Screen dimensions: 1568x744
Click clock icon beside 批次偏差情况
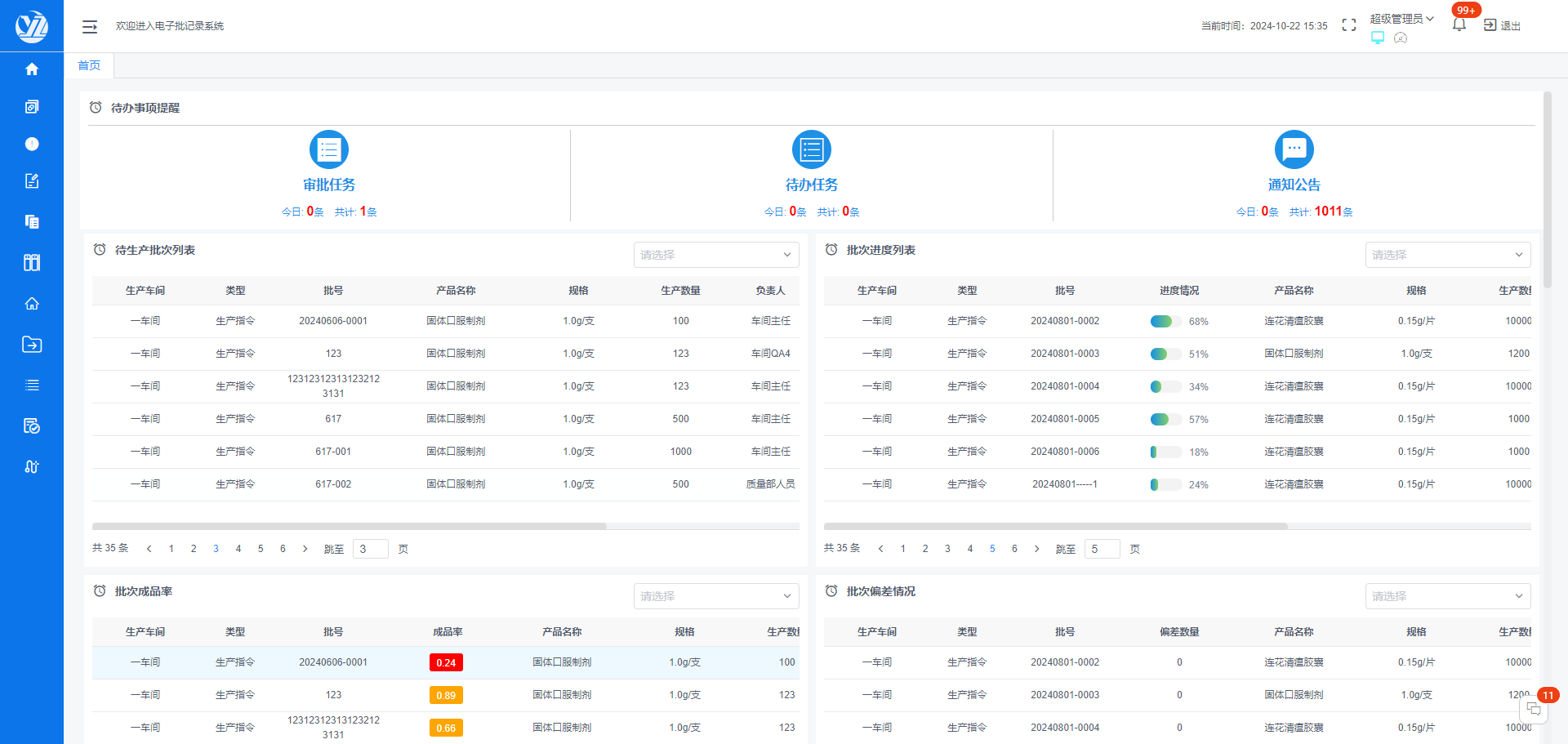point(831,591)
